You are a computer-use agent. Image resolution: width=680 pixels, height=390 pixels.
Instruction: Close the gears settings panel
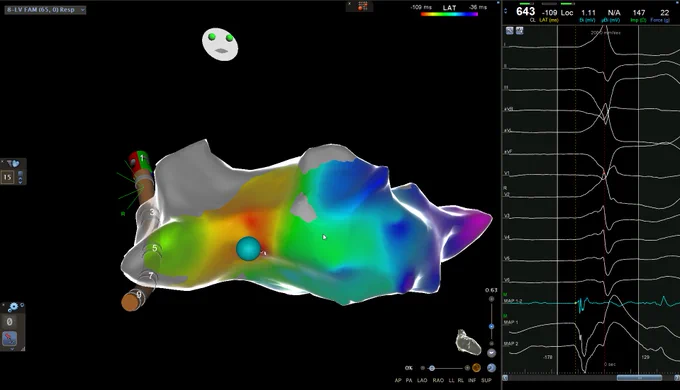[3, 305]
